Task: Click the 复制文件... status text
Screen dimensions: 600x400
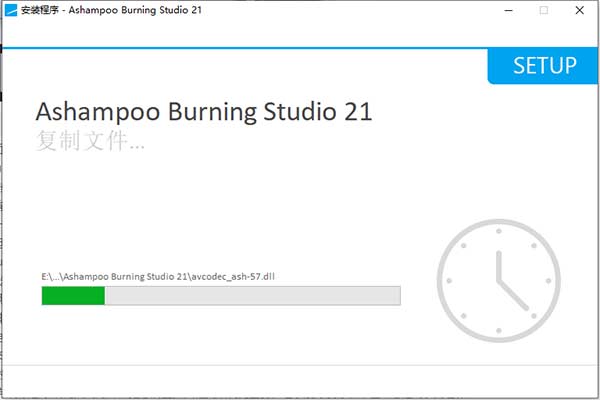Action: coord(89,141)
